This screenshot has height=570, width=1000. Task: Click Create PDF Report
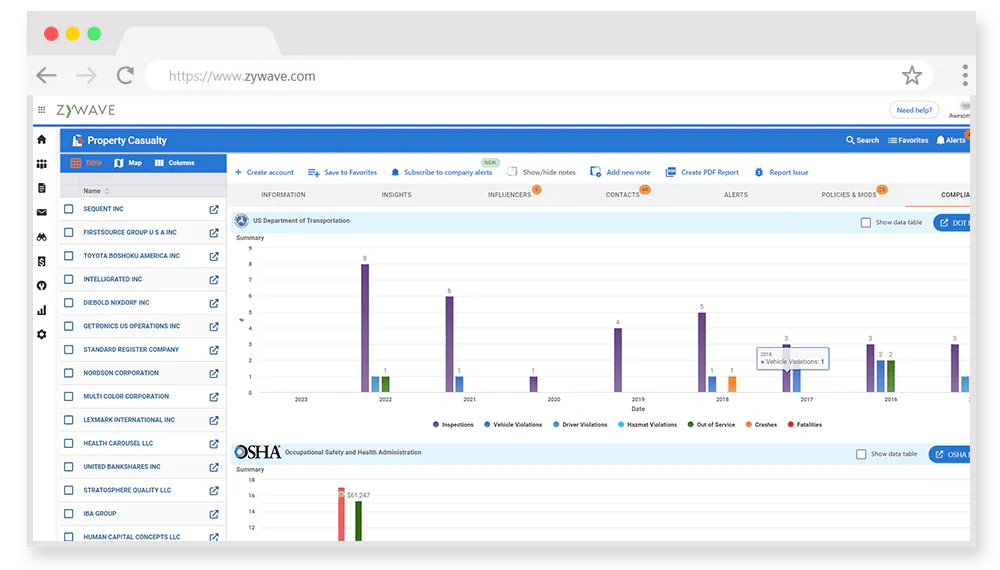702,172
